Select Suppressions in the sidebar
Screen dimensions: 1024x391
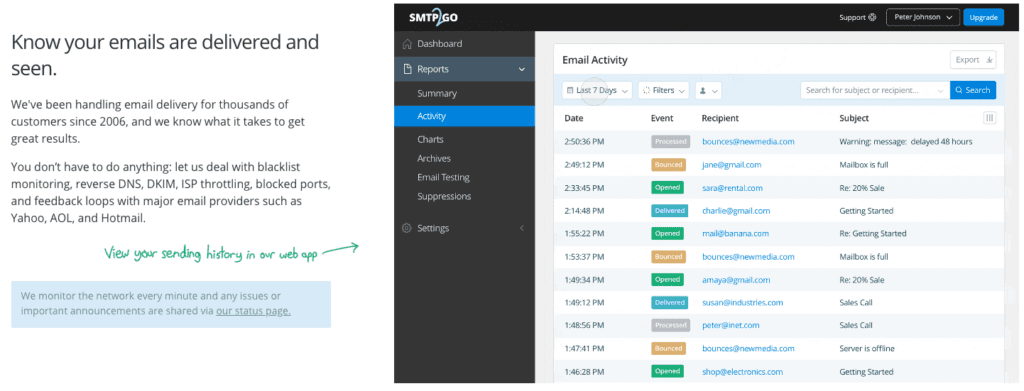click(x=444, y=196)
